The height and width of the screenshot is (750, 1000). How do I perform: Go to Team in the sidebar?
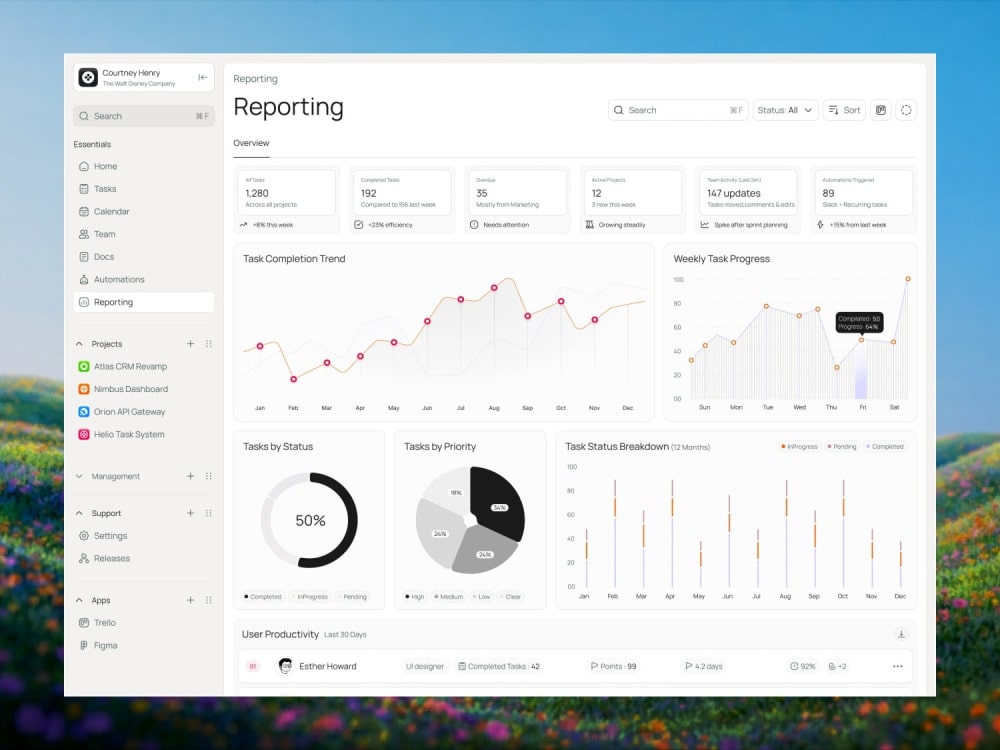143,234
